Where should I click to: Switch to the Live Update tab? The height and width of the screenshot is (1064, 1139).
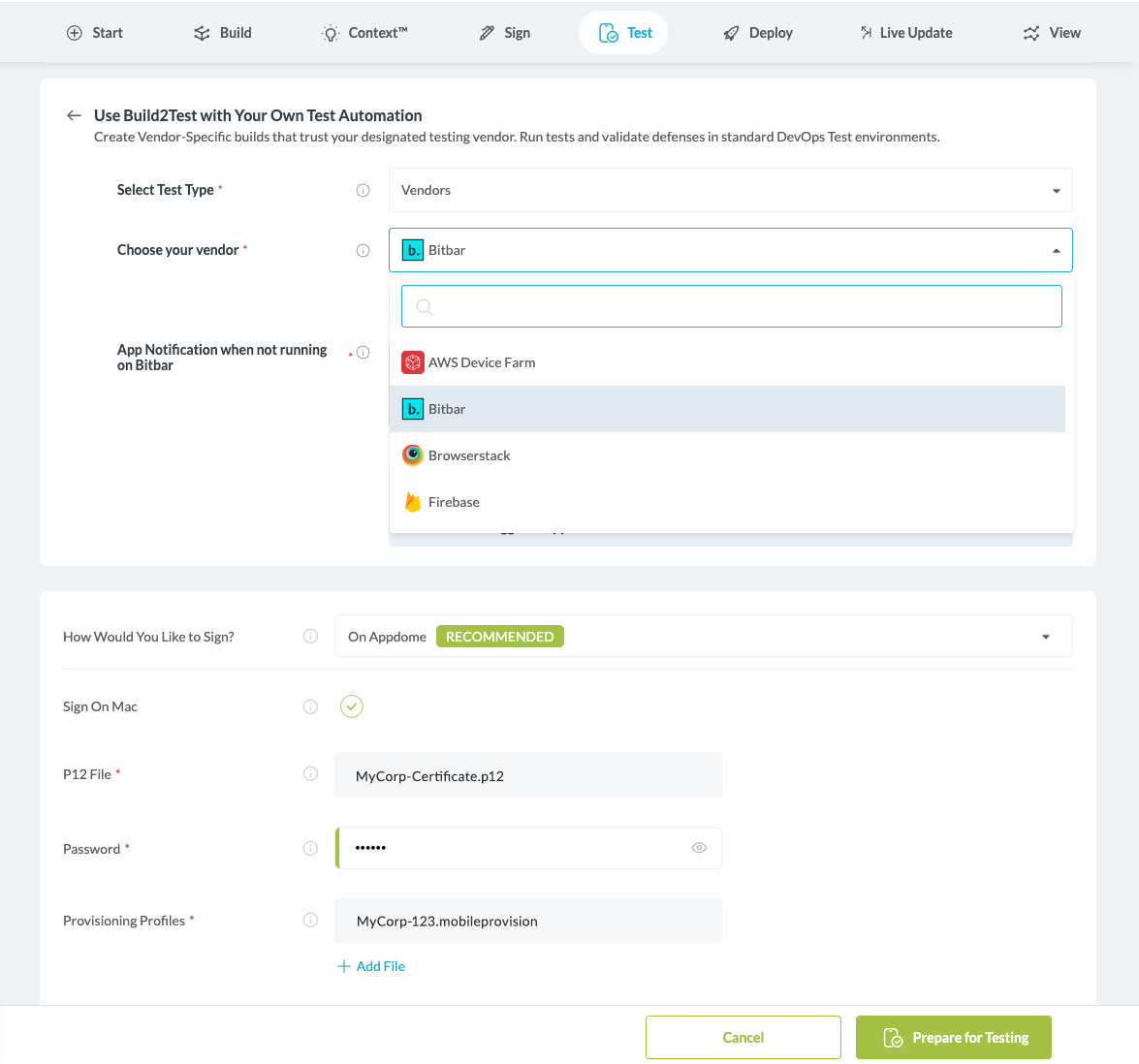tap(905, 33)
